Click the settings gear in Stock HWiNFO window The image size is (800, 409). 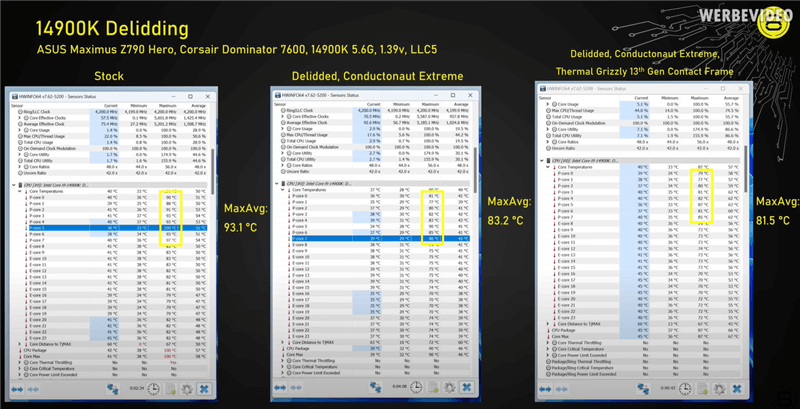[186, 388]
